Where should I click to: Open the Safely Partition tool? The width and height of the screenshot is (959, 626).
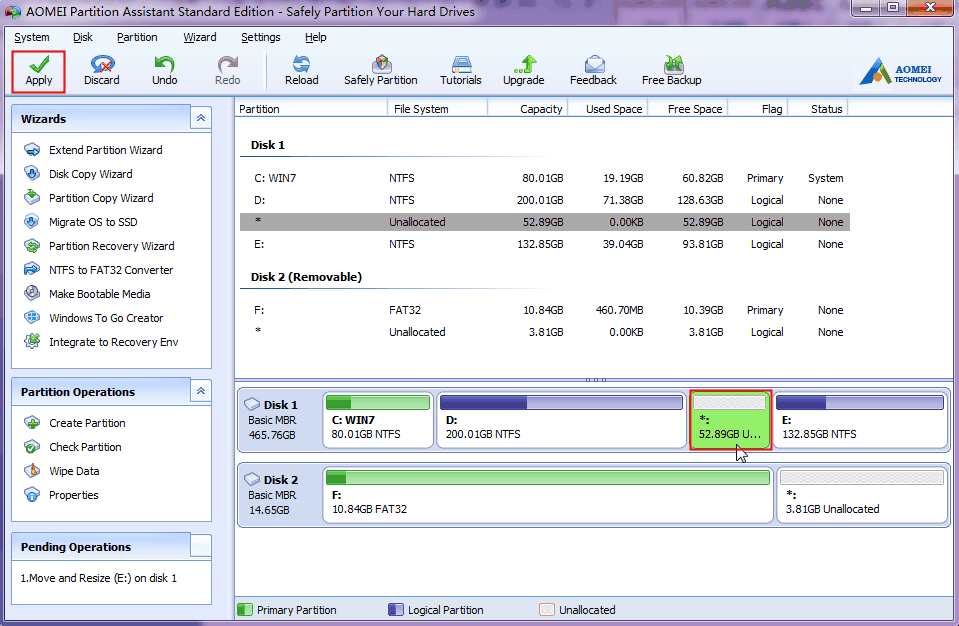pos(380,70)
